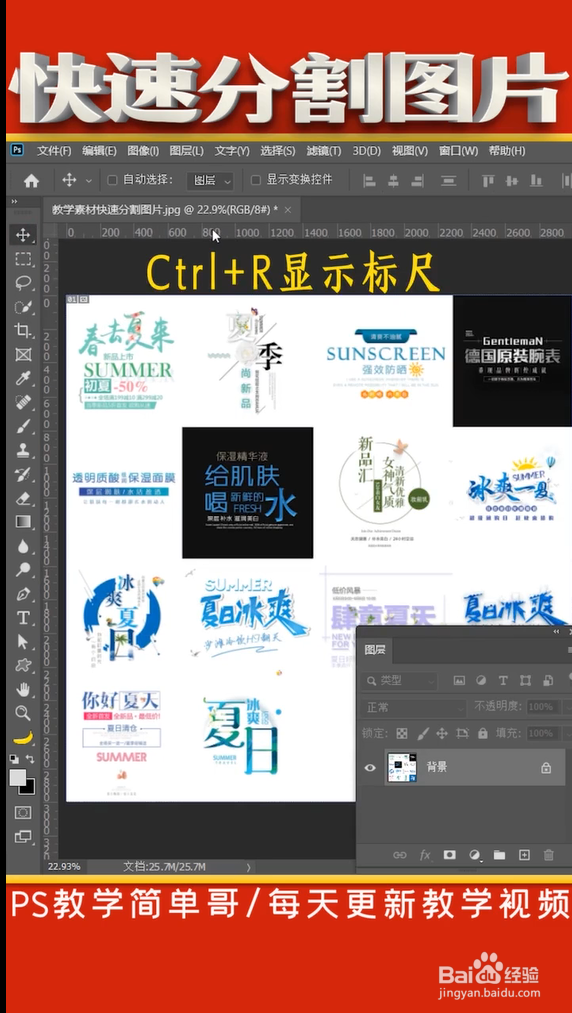Click the Home icon in options bar
This screenshot has height=1013, width=572.
click(x=31, y=181)
